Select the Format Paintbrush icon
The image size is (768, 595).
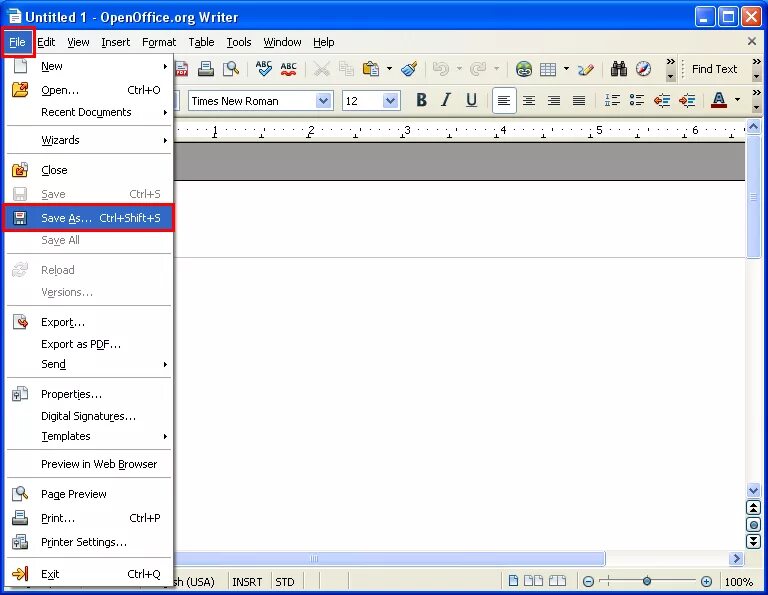[x=409, y=69]
